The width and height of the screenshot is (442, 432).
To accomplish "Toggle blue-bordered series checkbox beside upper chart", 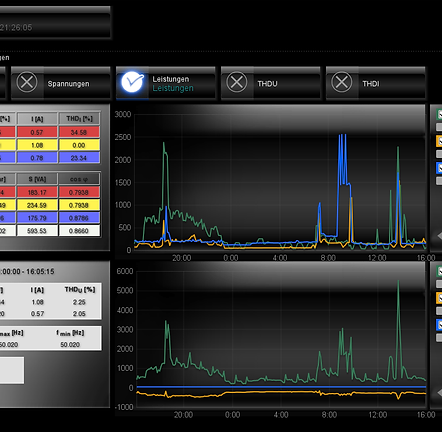I will pyautogui.click(x=439, y=168).
